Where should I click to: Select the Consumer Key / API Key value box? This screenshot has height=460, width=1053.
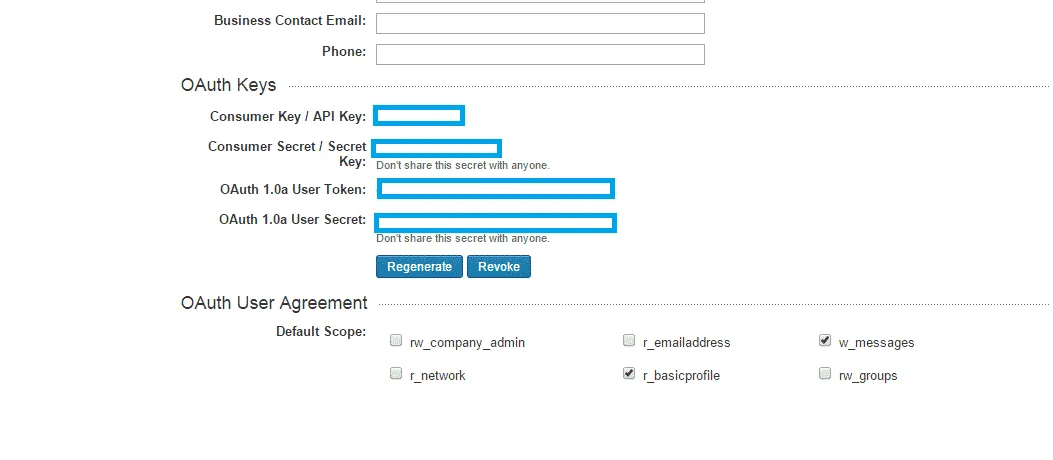coord(419,116)
